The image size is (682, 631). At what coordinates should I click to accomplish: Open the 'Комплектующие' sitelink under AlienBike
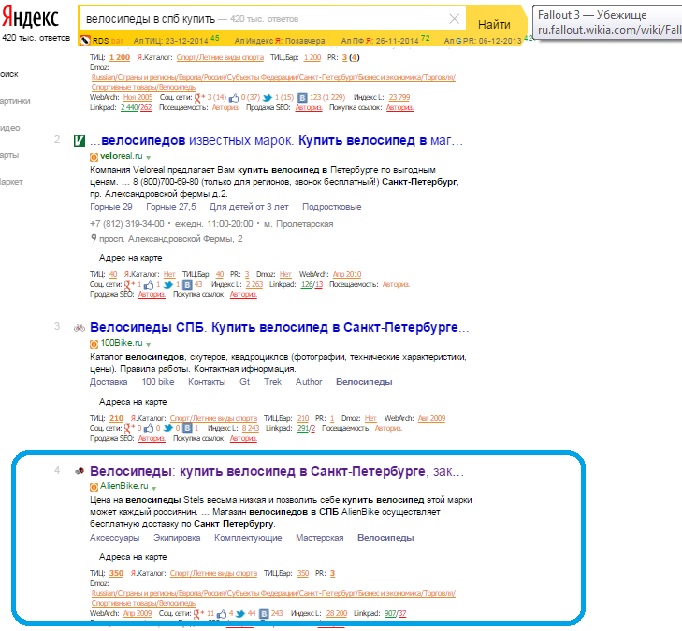[248, 538]
